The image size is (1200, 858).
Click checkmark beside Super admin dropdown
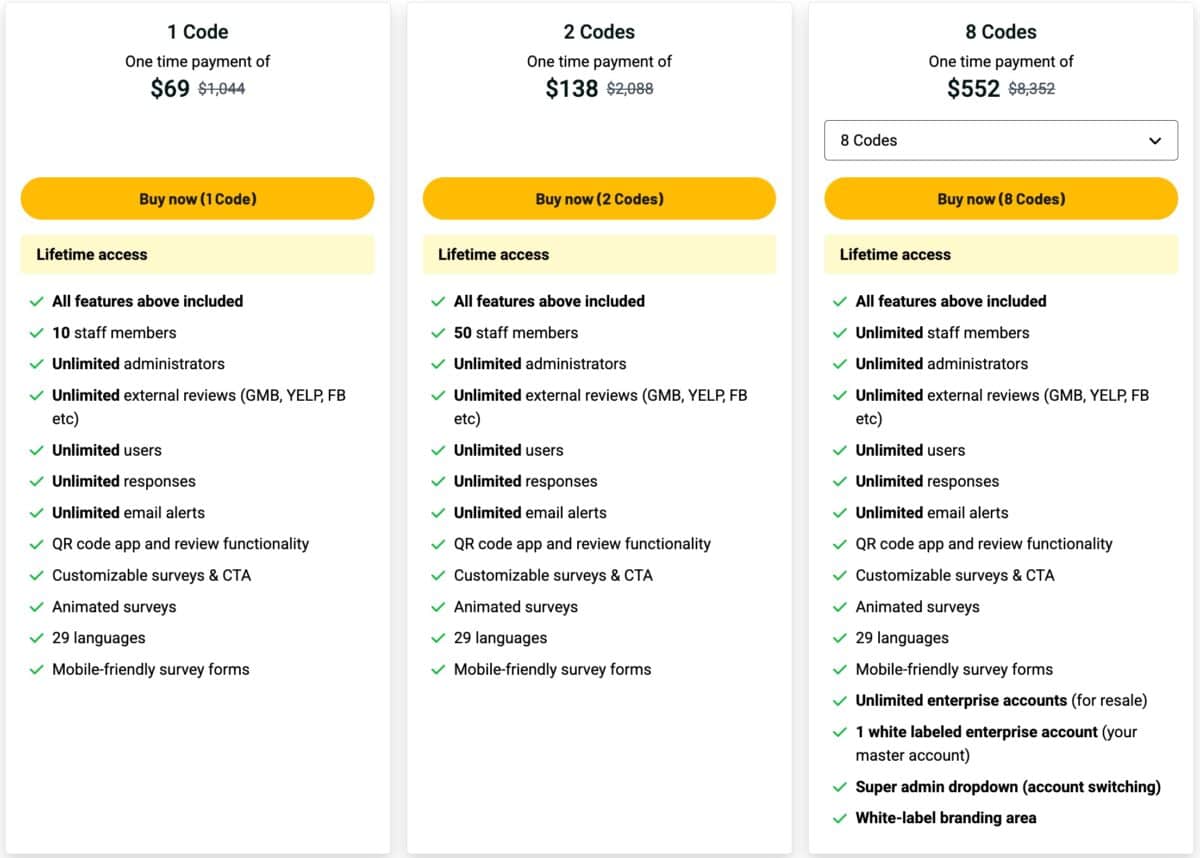click(840, 787)
